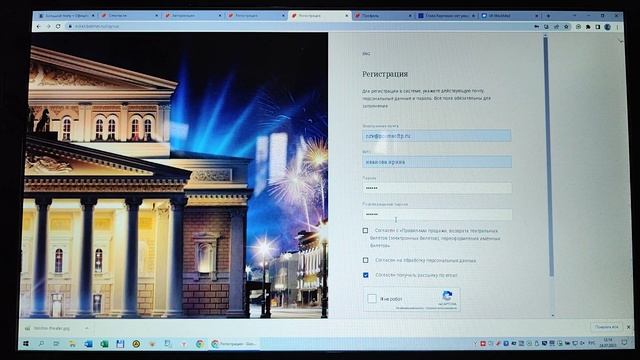Open the ticket sales rules link text

(x=437, y=238)
